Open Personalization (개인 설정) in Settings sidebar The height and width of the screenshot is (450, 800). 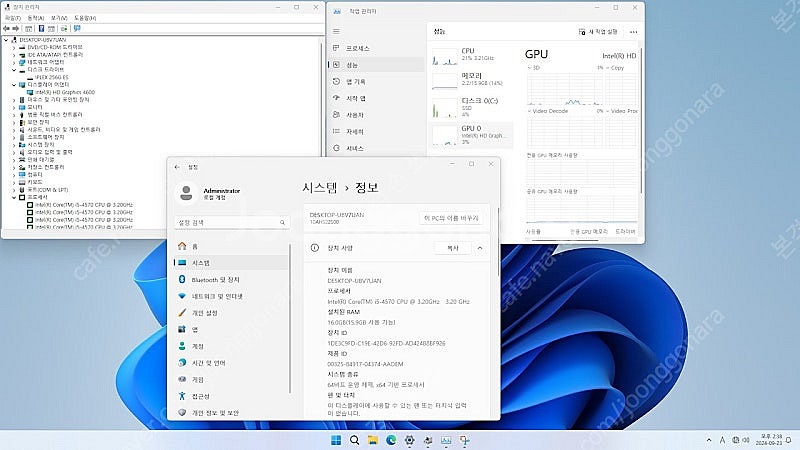pyautogui.click(x=232, y=313)
